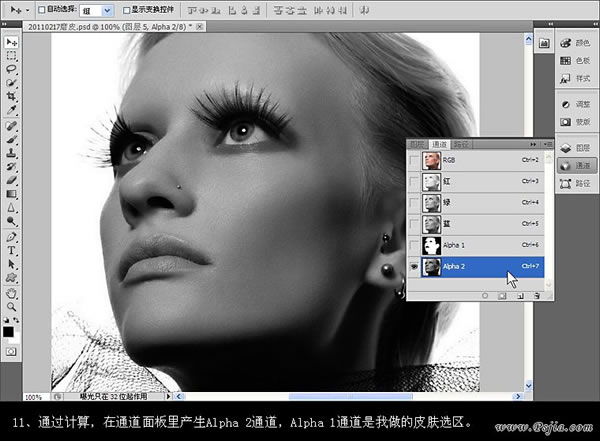This screenshot has width=600, height=441.
Task: Select the Lasso tool
Action: [11, 69]
